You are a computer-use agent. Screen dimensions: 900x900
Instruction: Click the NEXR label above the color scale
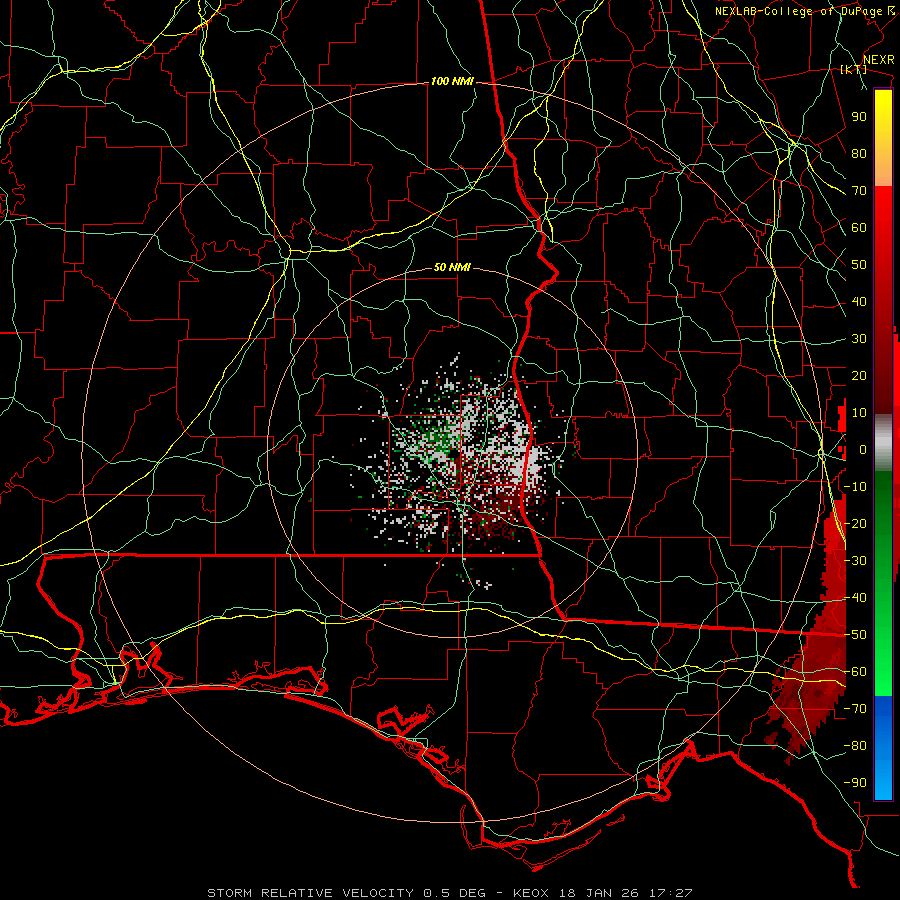pyautogui.click(x=879, y=60)
